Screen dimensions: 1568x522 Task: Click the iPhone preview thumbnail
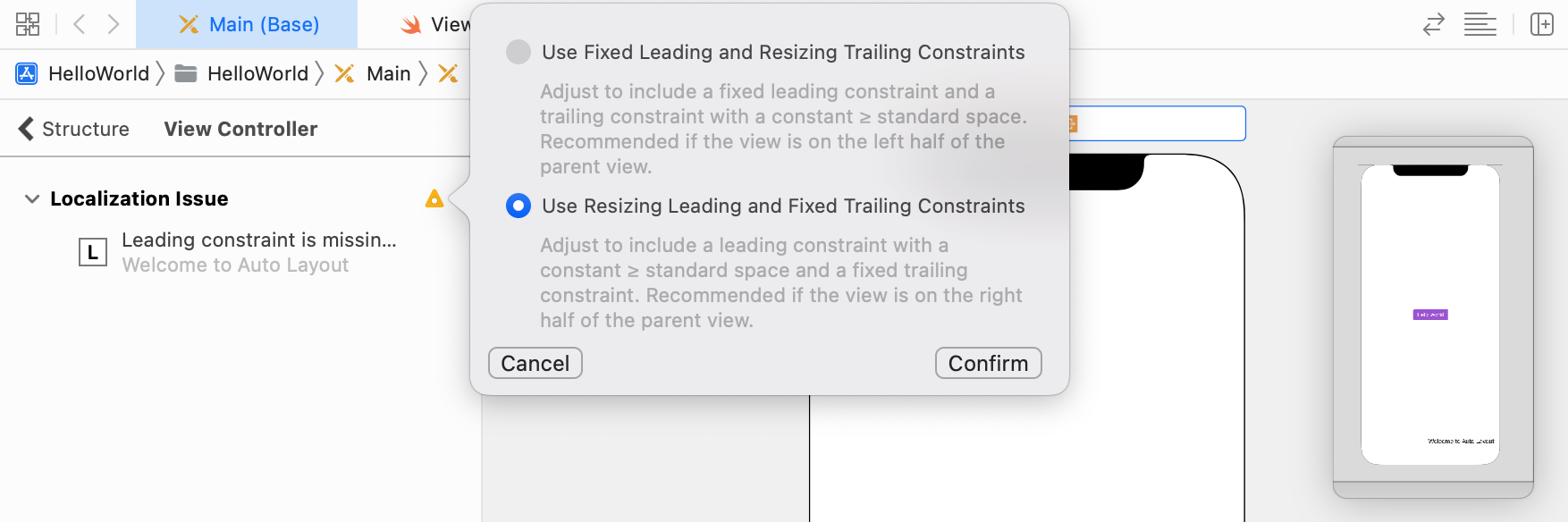[1430, 315]
